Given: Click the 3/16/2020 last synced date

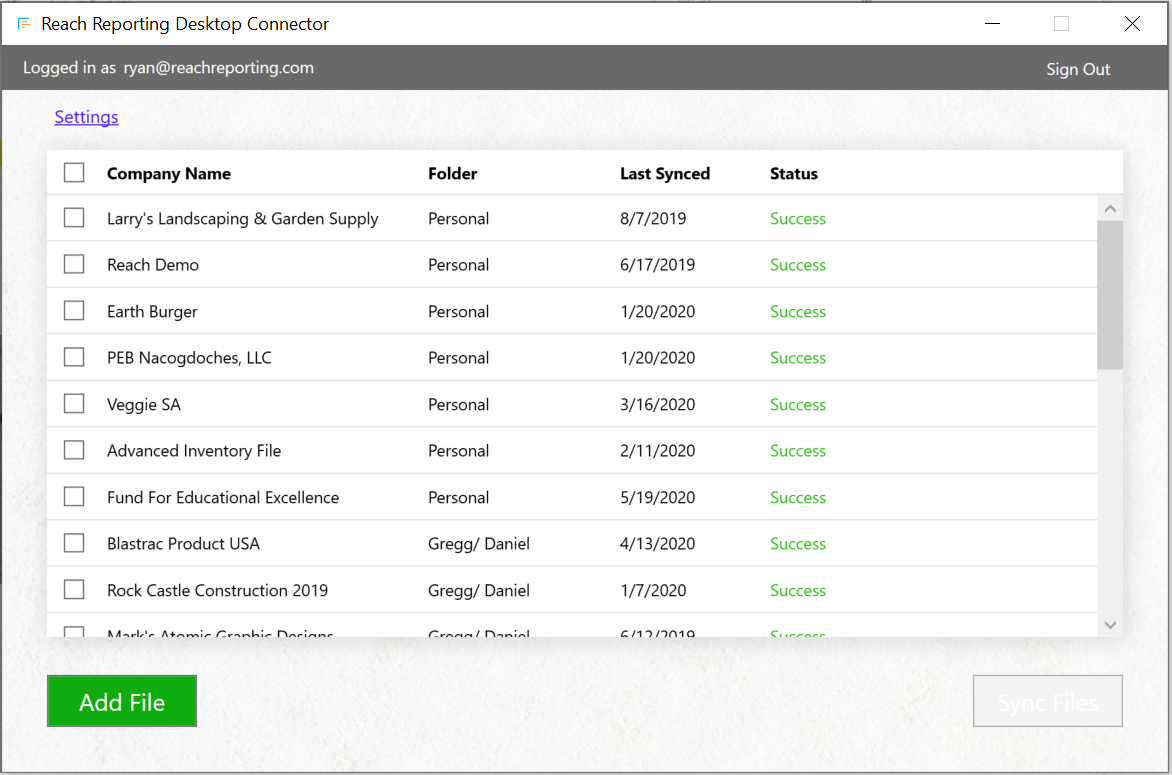Looking at the screenshot, I should tap(657, 404).
